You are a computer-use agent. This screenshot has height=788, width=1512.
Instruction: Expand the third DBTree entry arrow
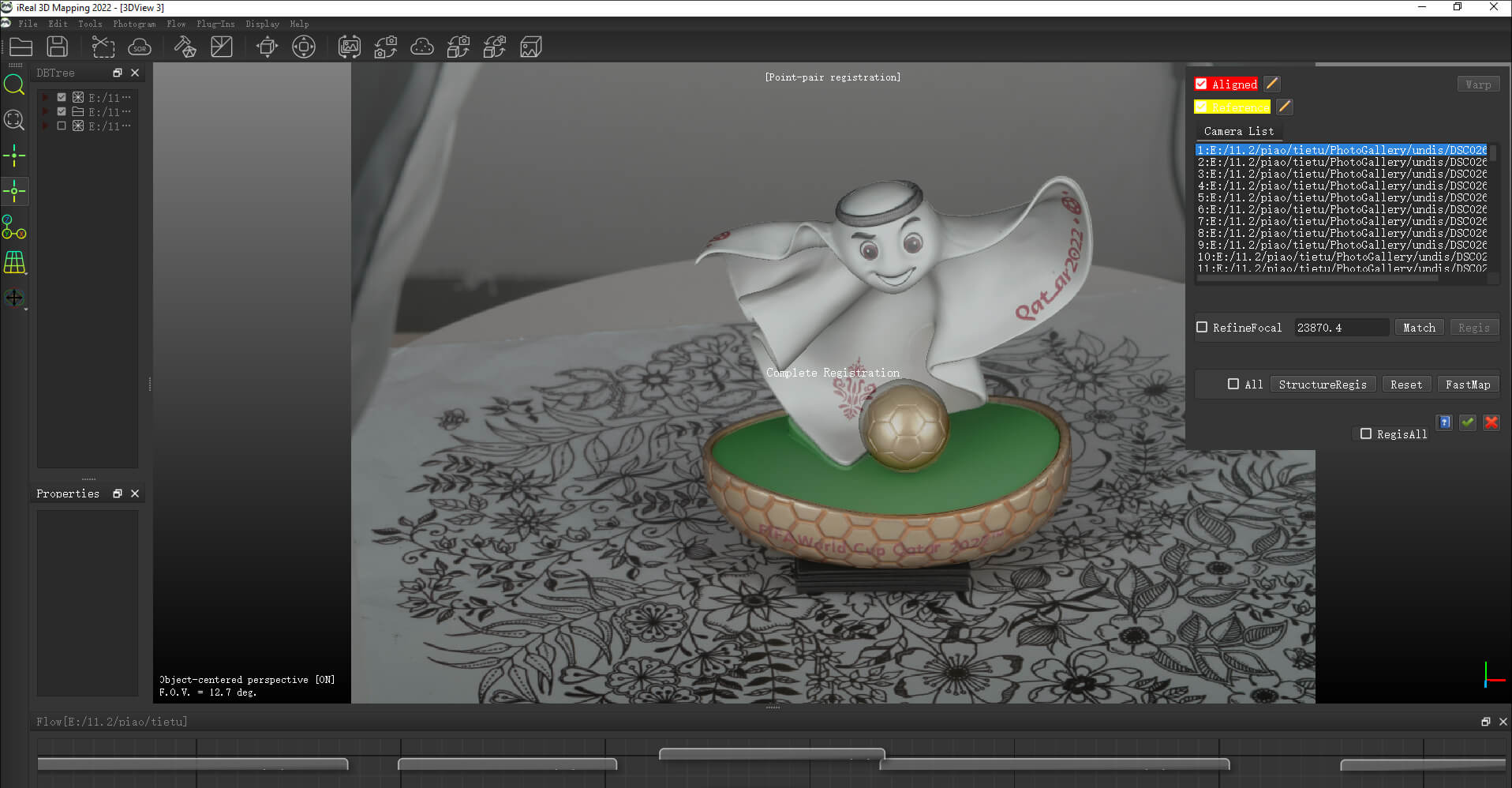[46, 126]
